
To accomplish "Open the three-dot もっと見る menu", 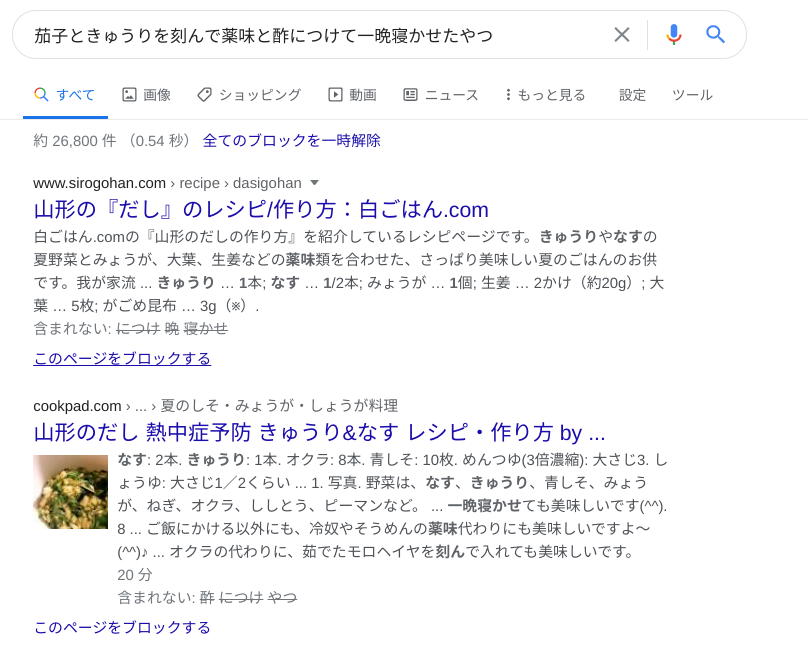I will point(508,95).
